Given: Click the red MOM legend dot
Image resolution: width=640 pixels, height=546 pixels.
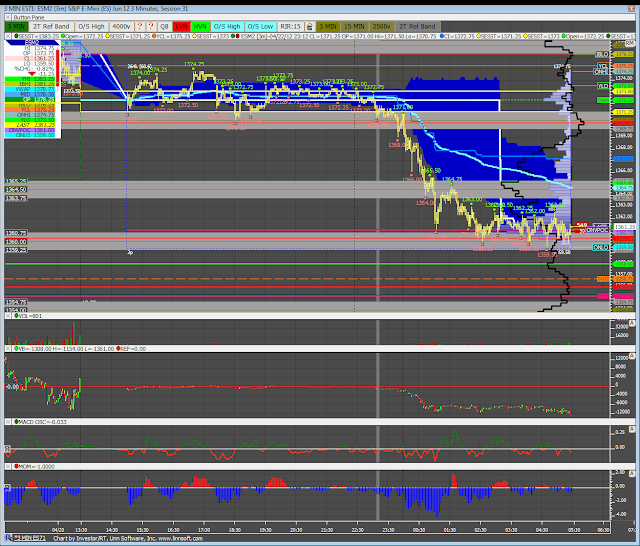Looking at the screenshot, I should [16, 466].
